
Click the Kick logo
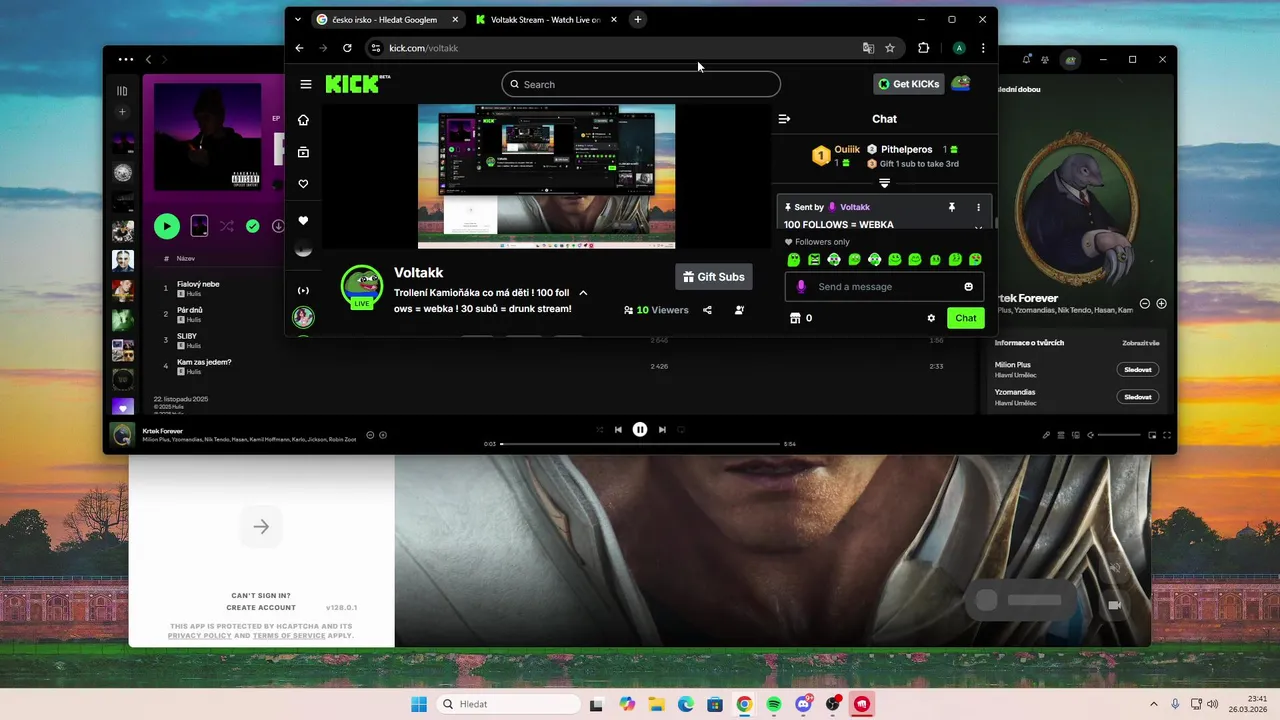coord(357,84)
